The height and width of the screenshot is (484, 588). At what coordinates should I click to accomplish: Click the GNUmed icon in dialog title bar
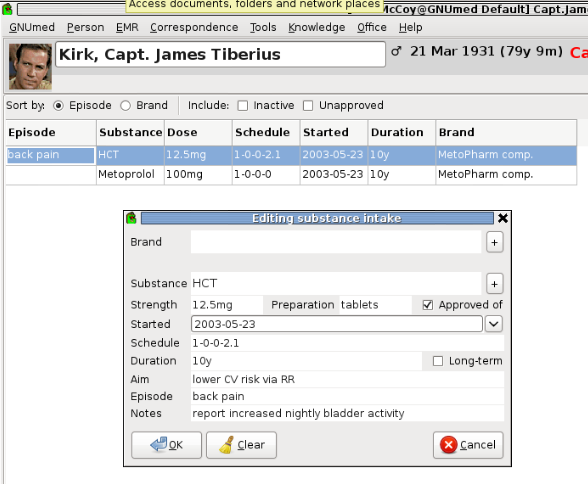point(131,218)
